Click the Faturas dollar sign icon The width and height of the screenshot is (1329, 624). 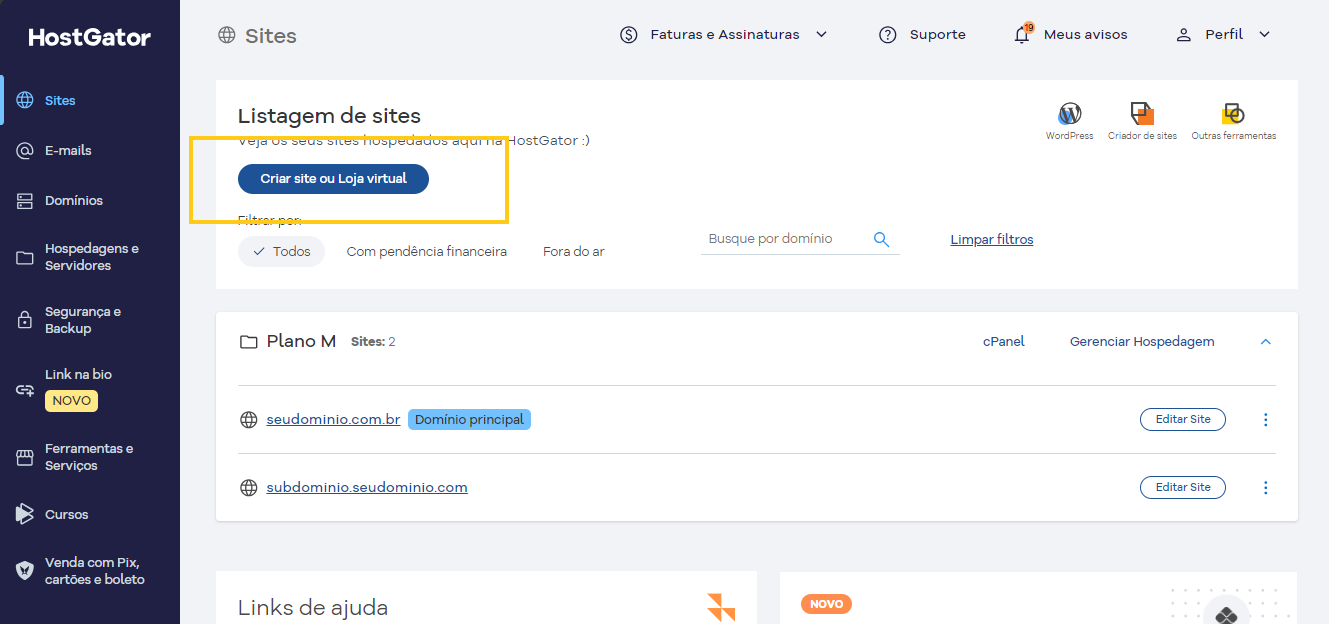pyautogui.click(x=629, y=35)
